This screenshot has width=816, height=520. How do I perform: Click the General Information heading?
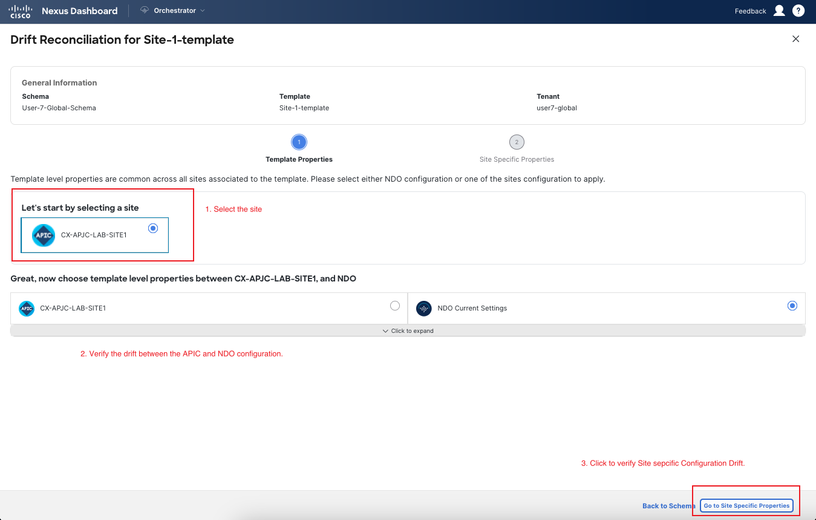(x=59, y=83)
